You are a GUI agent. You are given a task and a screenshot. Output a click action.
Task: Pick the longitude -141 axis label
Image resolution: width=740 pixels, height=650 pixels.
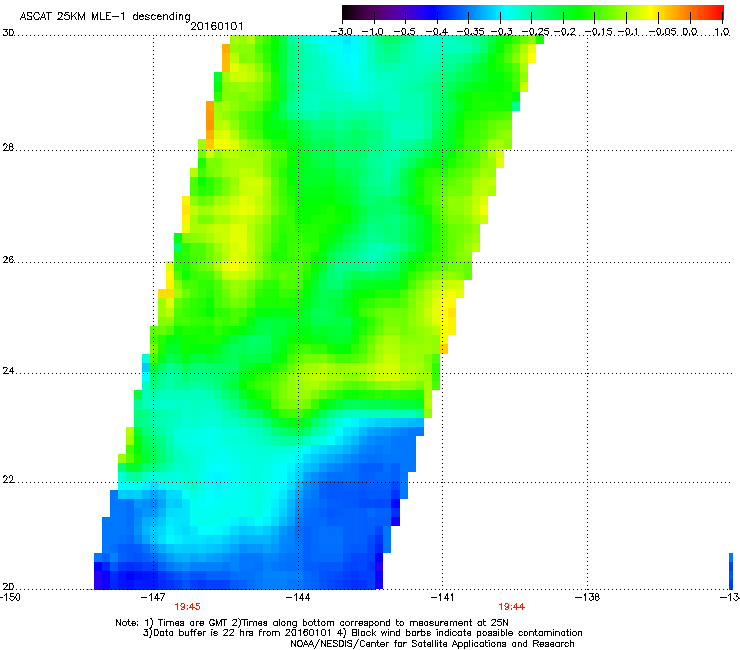point(442,597)
